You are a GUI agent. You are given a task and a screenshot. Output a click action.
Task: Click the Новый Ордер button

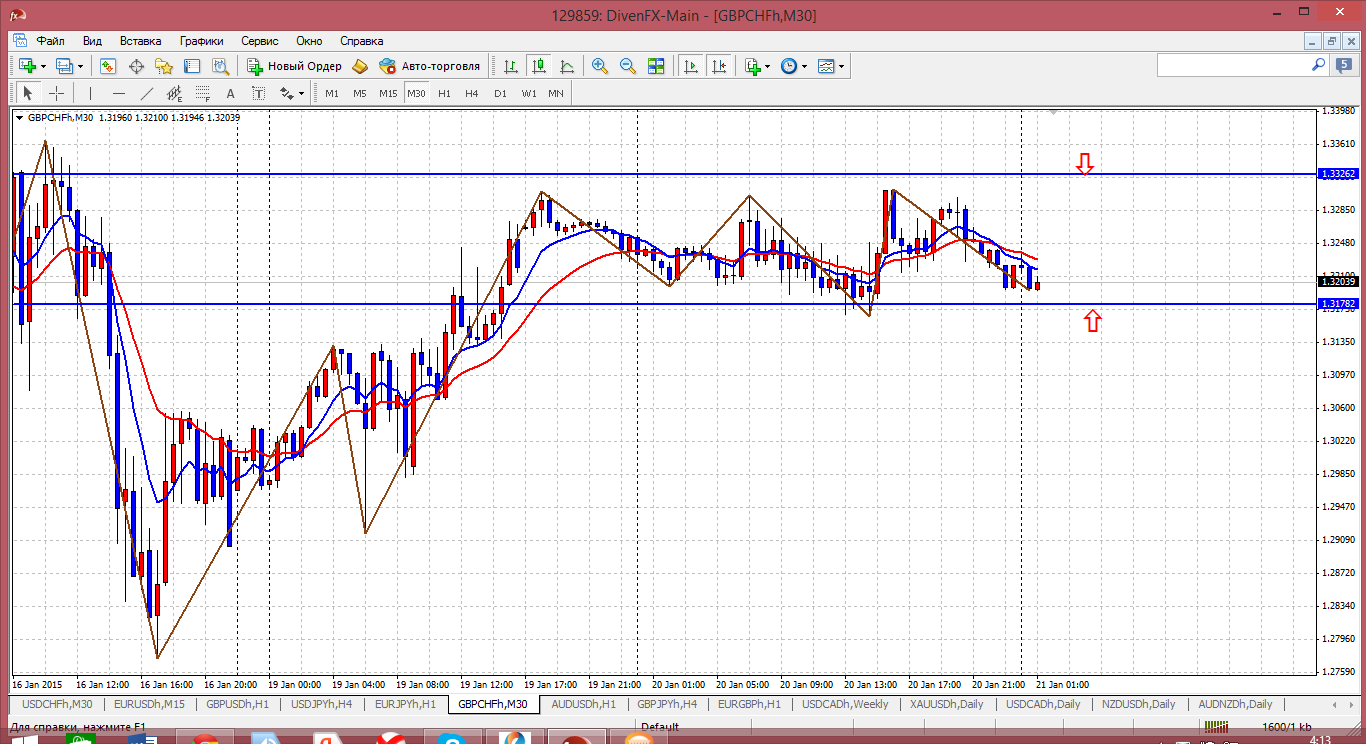295,66
